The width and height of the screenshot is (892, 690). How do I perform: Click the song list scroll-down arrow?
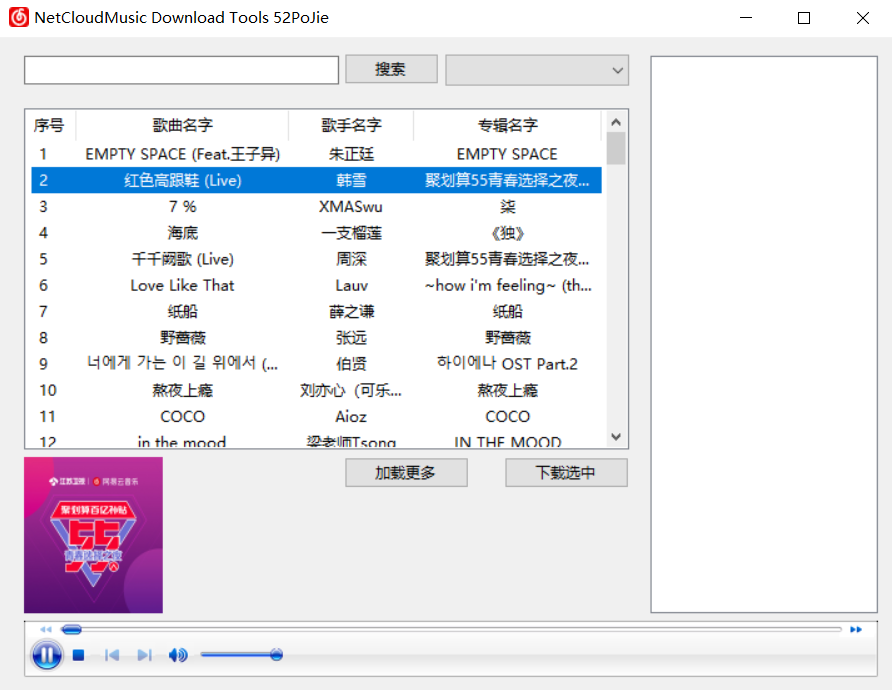(x=616, y=437)
